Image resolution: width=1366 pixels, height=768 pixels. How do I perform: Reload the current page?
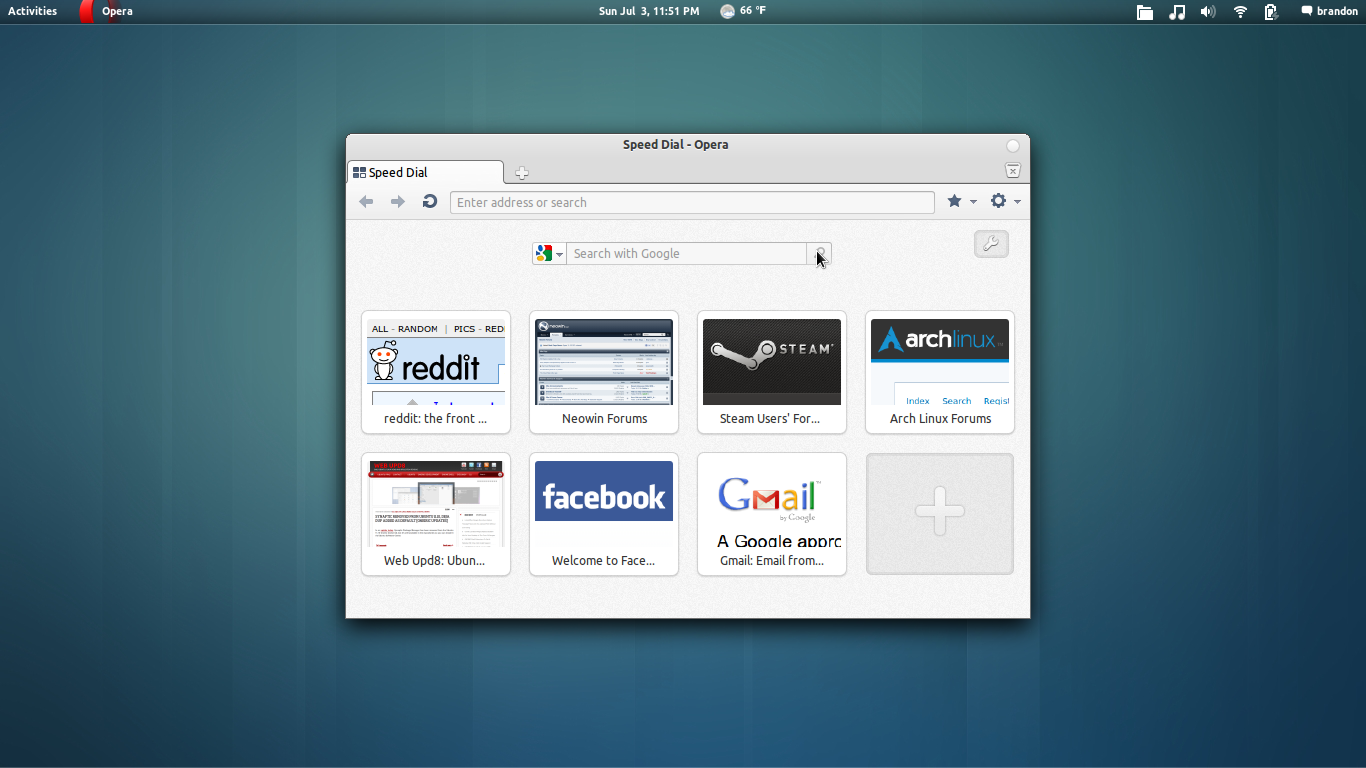[429, 201]
